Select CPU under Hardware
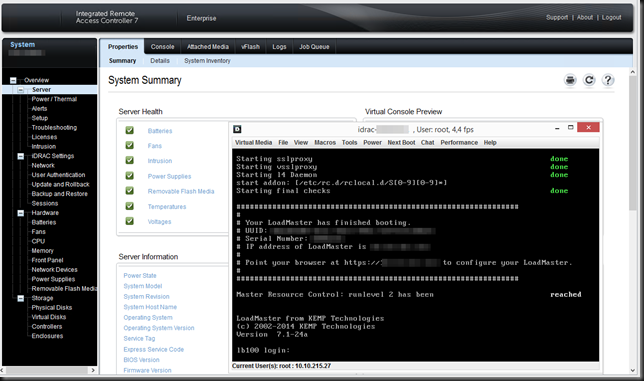 (x=38, y=241)
